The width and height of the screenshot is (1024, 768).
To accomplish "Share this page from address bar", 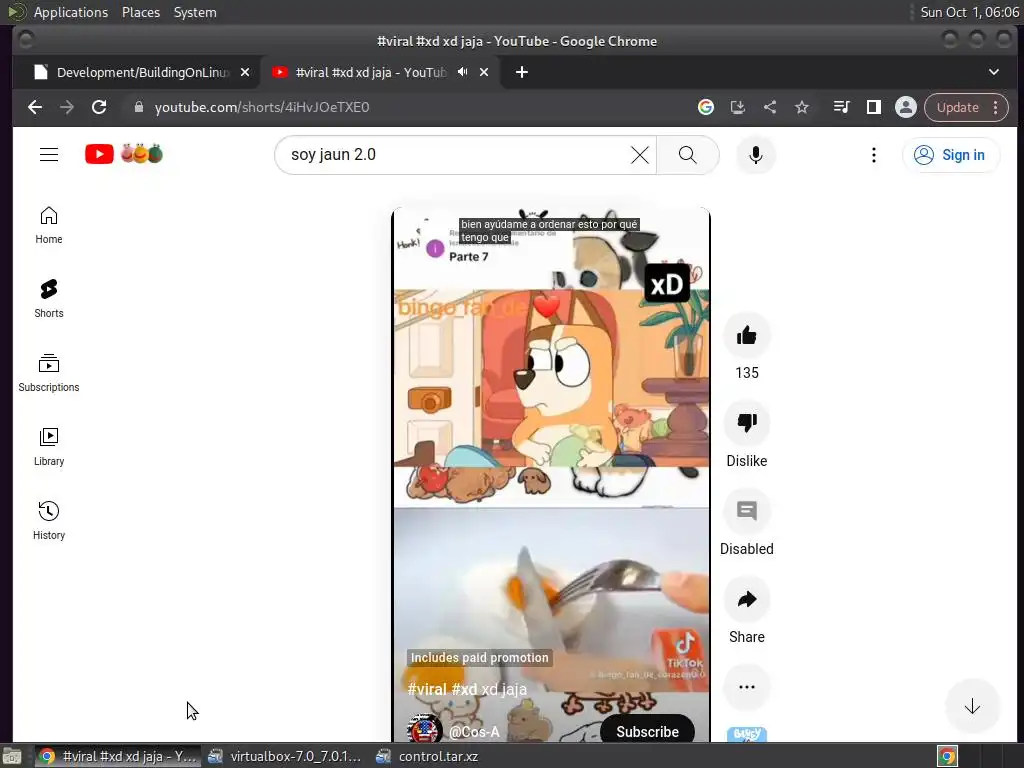I will 770,107.
